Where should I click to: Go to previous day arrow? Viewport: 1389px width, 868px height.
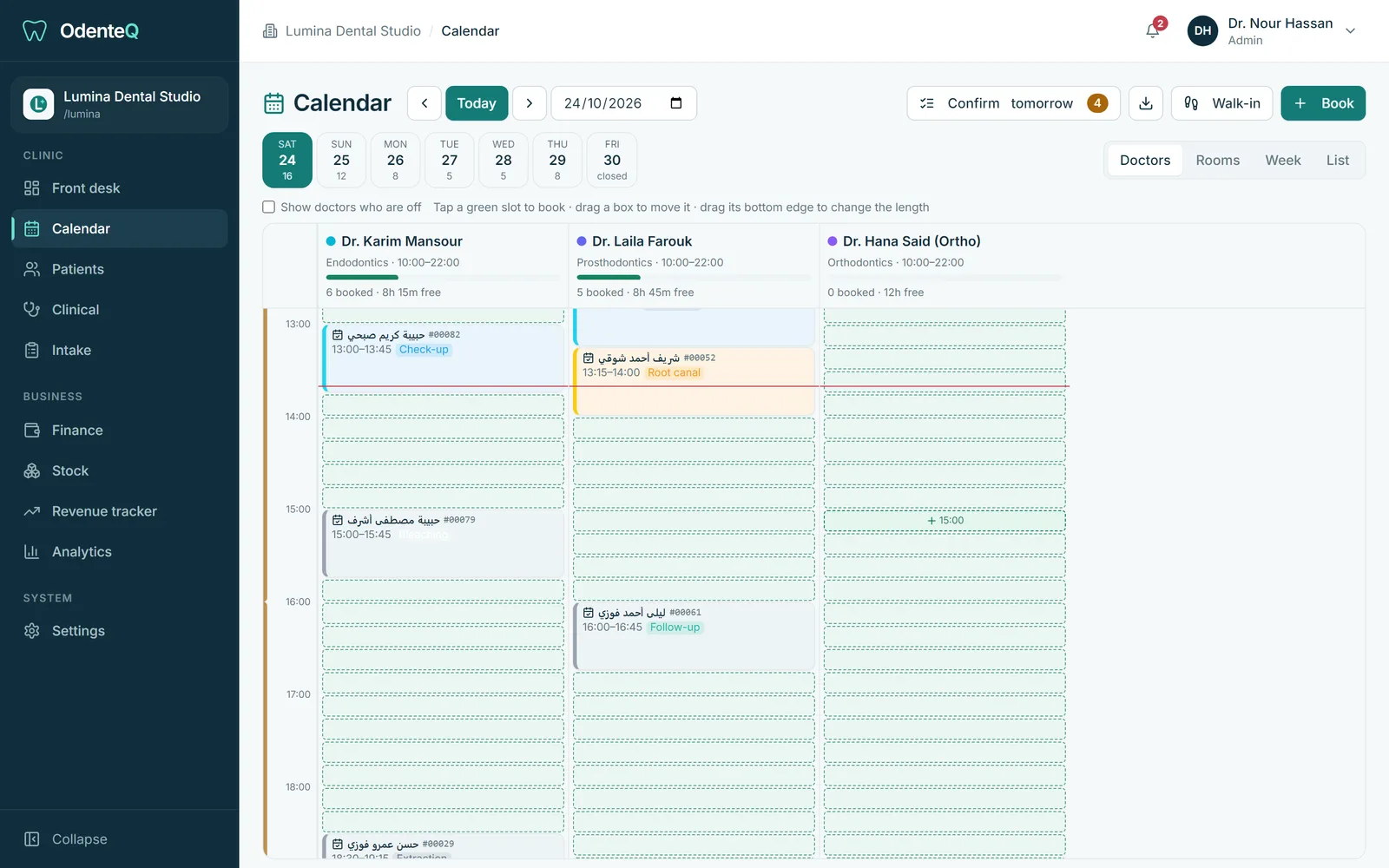425,103
